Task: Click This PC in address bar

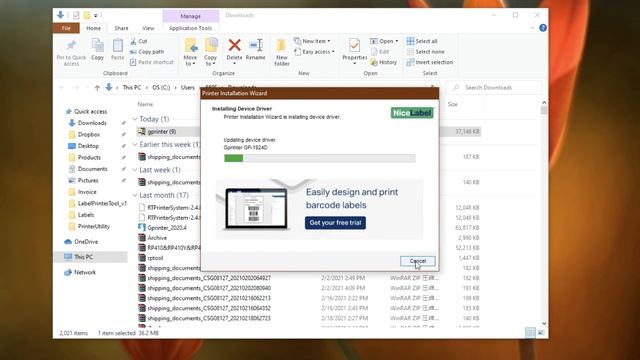Action: [132, 88]
